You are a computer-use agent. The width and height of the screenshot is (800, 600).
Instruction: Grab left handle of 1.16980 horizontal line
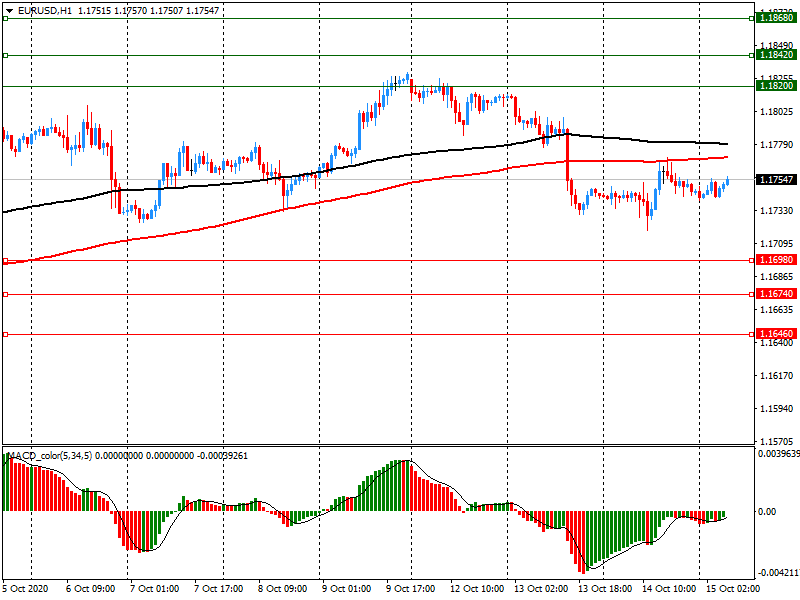coord(6,261)
